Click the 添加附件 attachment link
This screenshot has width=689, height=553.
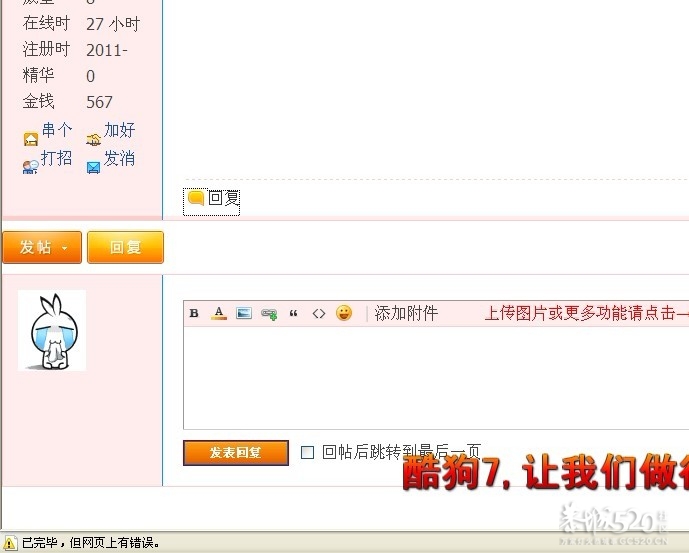pyautogui.click(x=406, y=313)
